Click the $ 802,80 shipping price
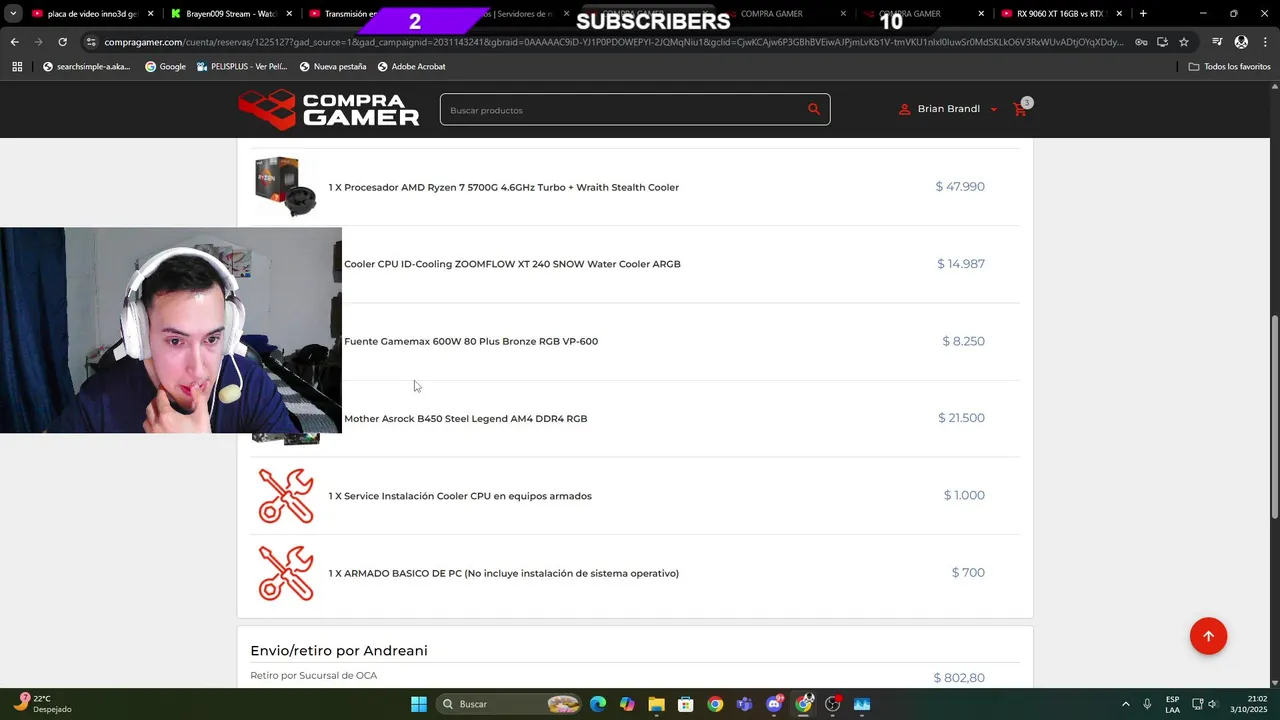This screenshot has width=1280, height=720. [959, 678]
